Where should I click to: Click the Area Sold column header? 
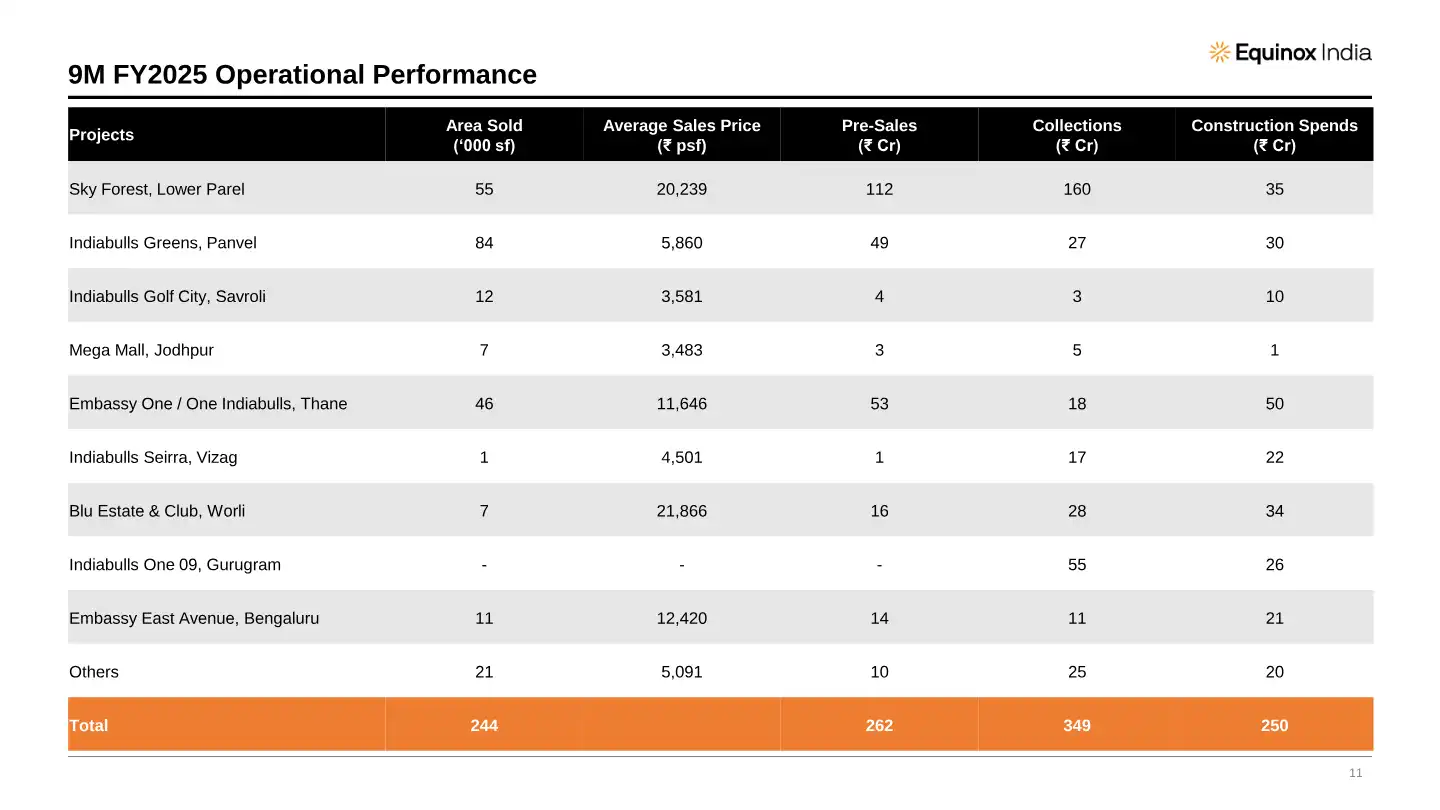click(484, 135)
